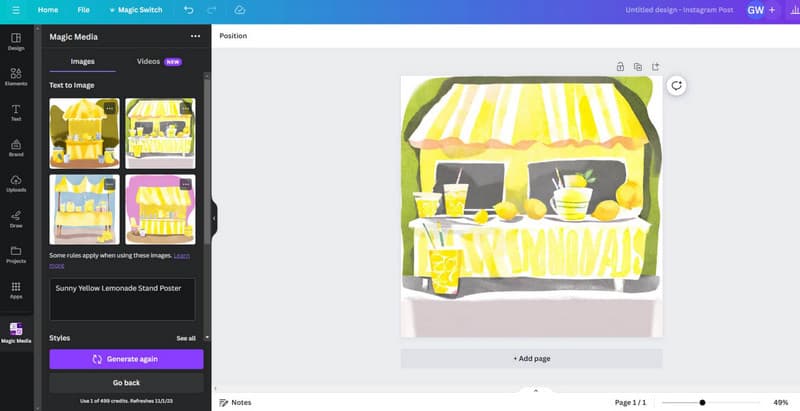
Task: Adjust the zoom slider handle
Action: click(702, 402)
